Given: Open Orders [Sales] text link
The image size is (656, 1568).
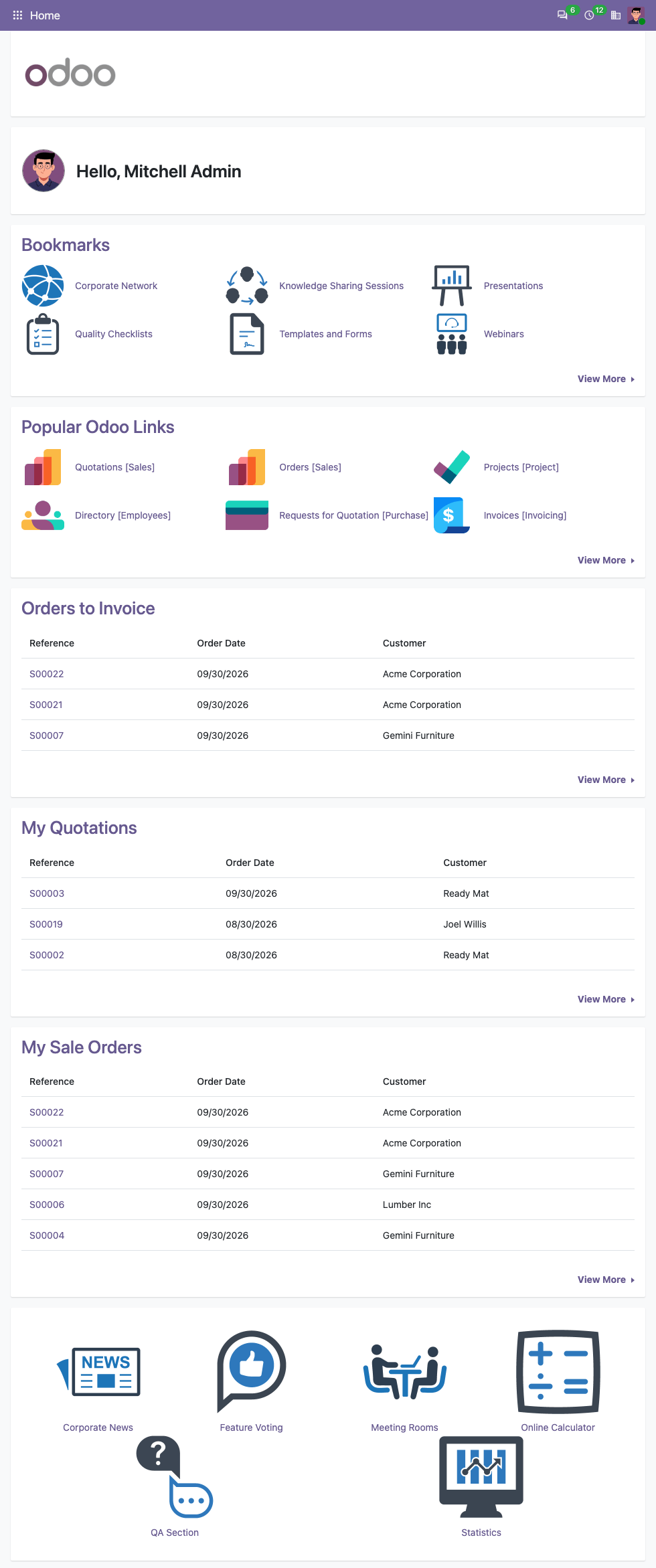Looking at the screenshot, I should click(x=310, y=467).
